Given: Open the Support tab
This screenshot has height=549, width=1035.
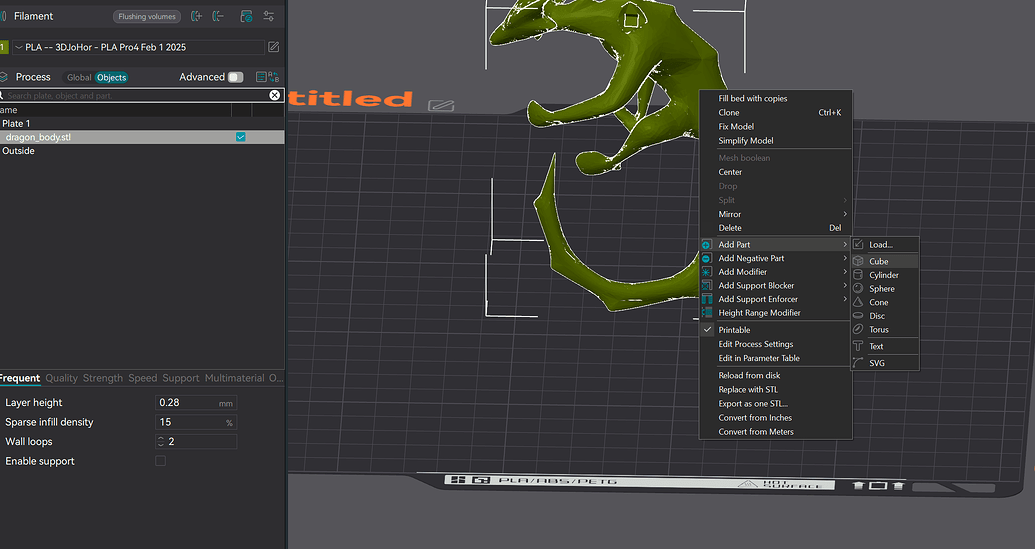Looking at the screenshot, I should (181, 378).
